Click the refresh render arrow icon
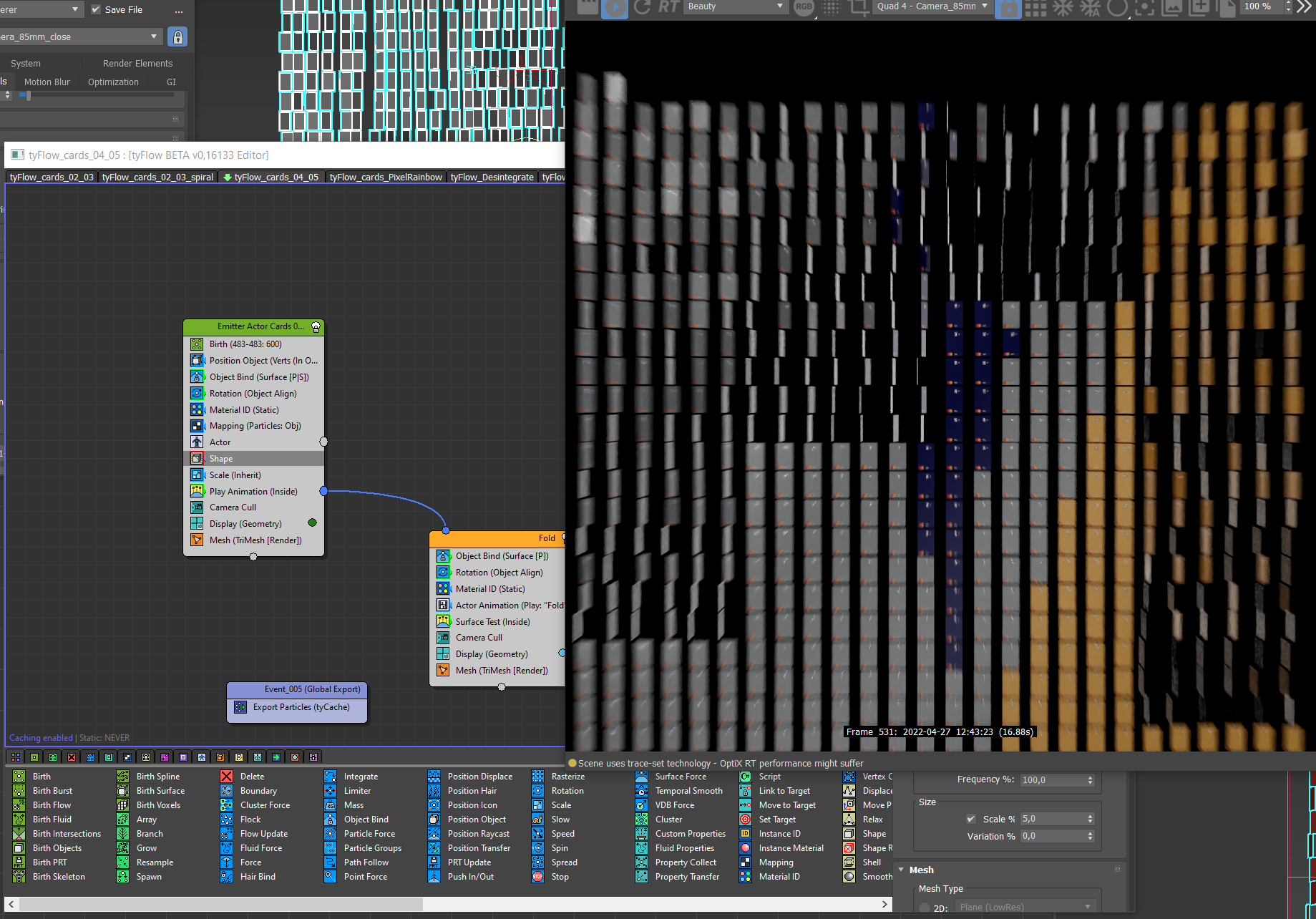1316x919 pixels. 642,7
